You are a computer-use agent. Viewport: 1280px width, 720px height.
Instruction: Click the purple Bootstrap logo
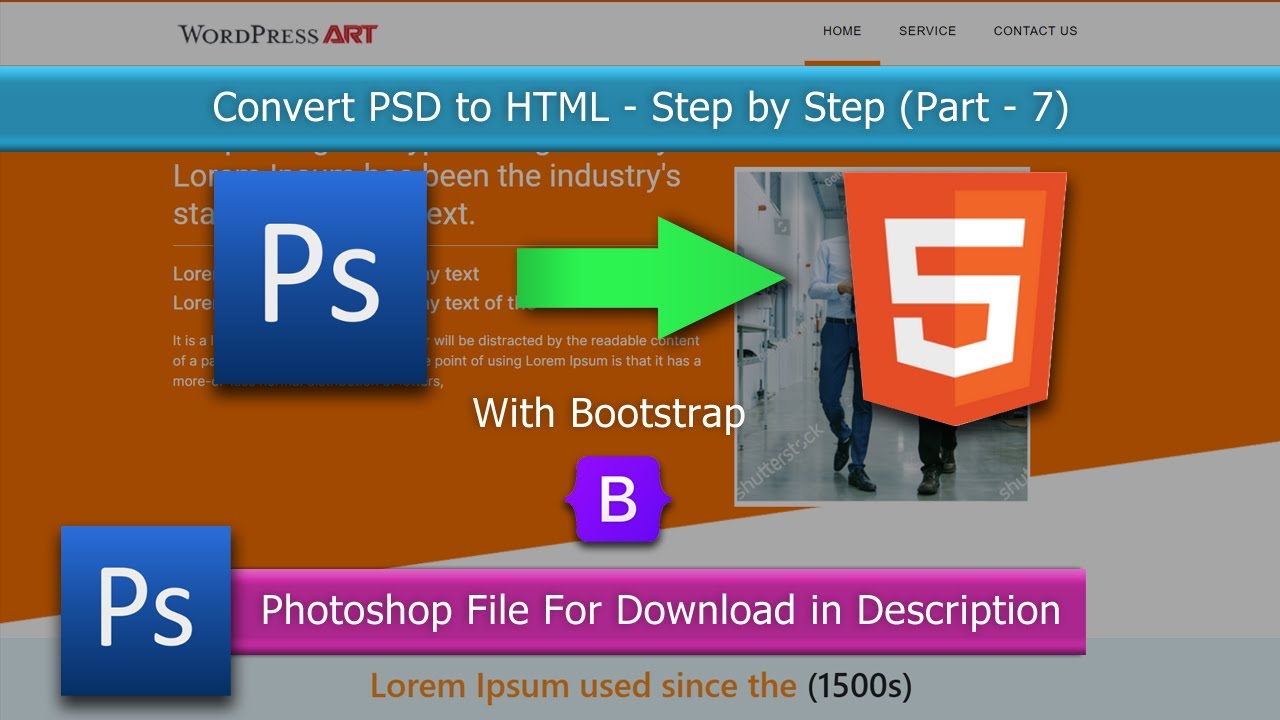coord(618,500)
